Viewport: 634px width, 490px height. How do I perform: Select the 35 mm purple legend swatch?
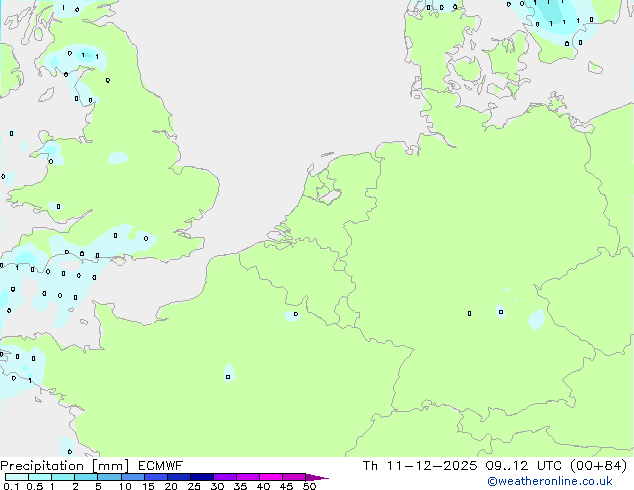click(x=248, y=478)
